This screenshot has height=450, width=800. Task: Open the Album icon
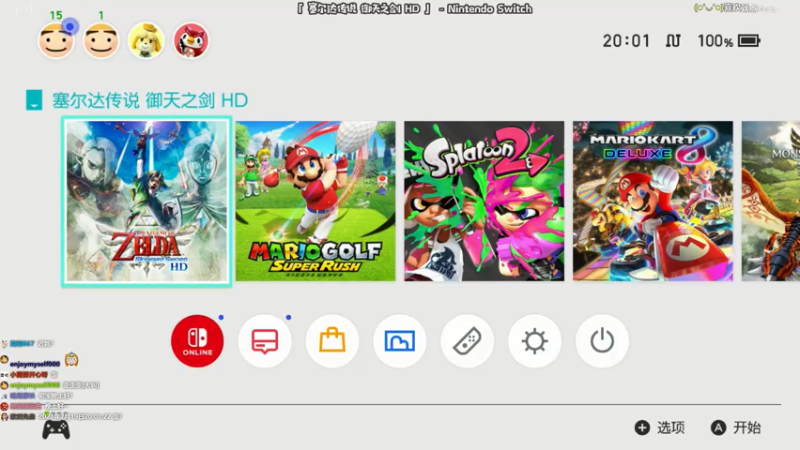pos(399,341)
